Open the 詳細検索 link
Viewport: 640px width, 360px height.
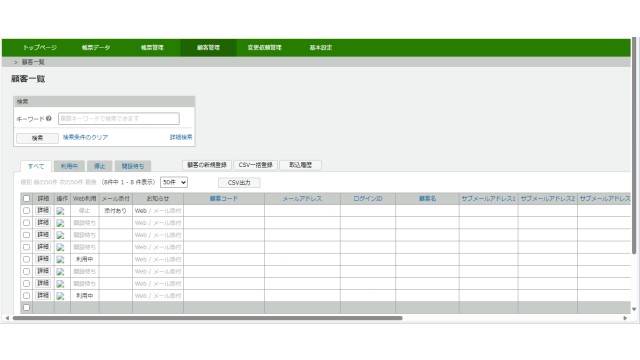click(181, 137)
